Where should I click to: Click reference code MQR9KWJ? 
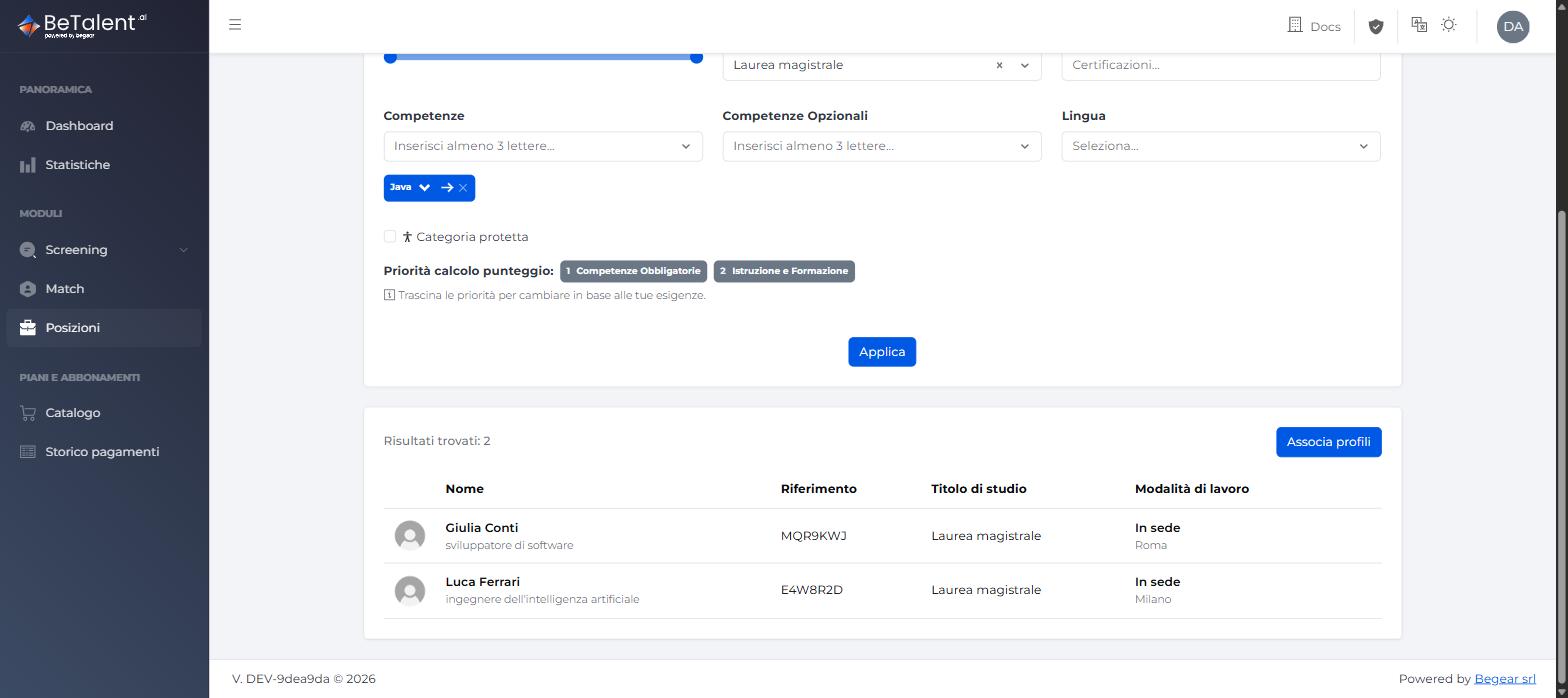(x=814, y=536)
